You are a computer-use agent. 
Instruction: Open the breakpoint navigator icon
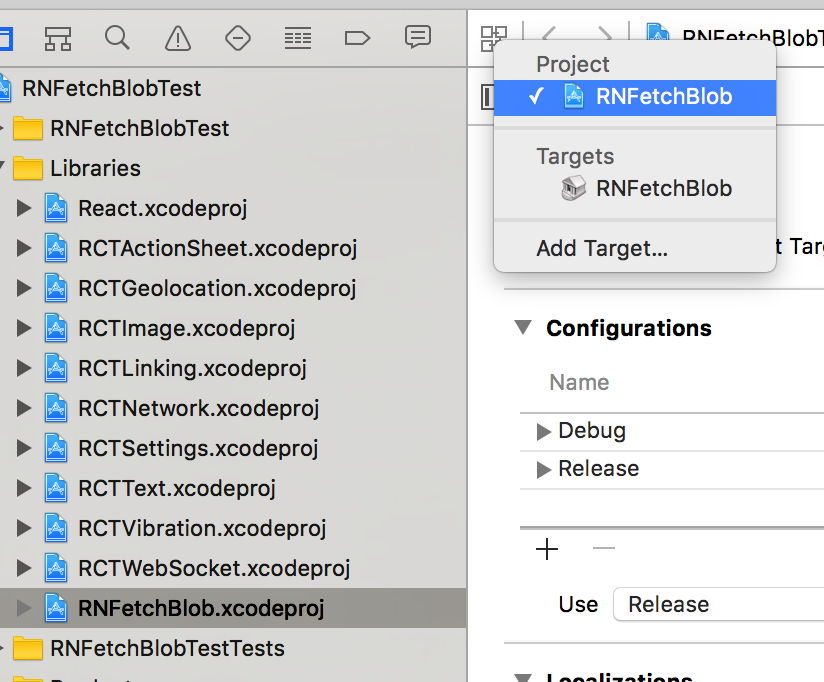point(357,38)
